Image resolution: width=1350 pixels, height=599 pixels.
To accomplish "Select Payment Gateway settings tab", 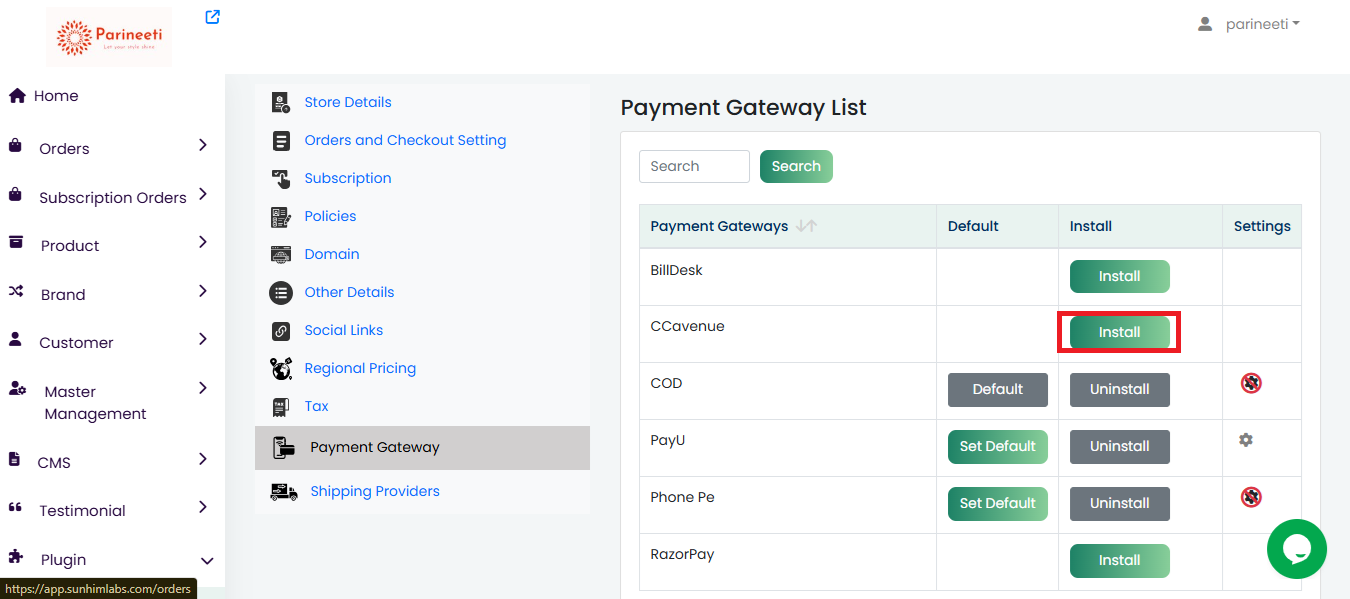I will (x=374, y=448).
